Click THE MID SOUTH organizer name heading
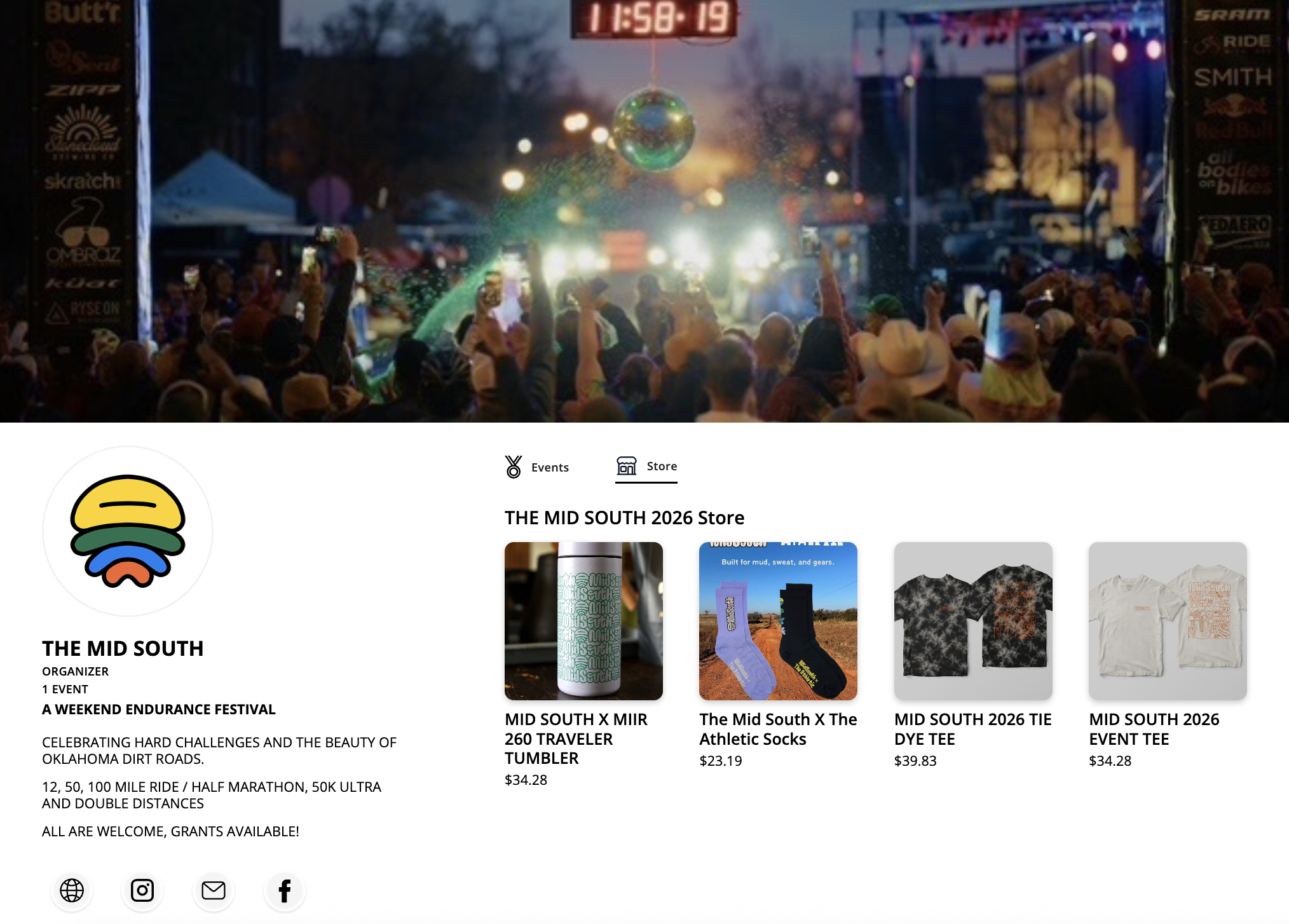 point(123,648)
